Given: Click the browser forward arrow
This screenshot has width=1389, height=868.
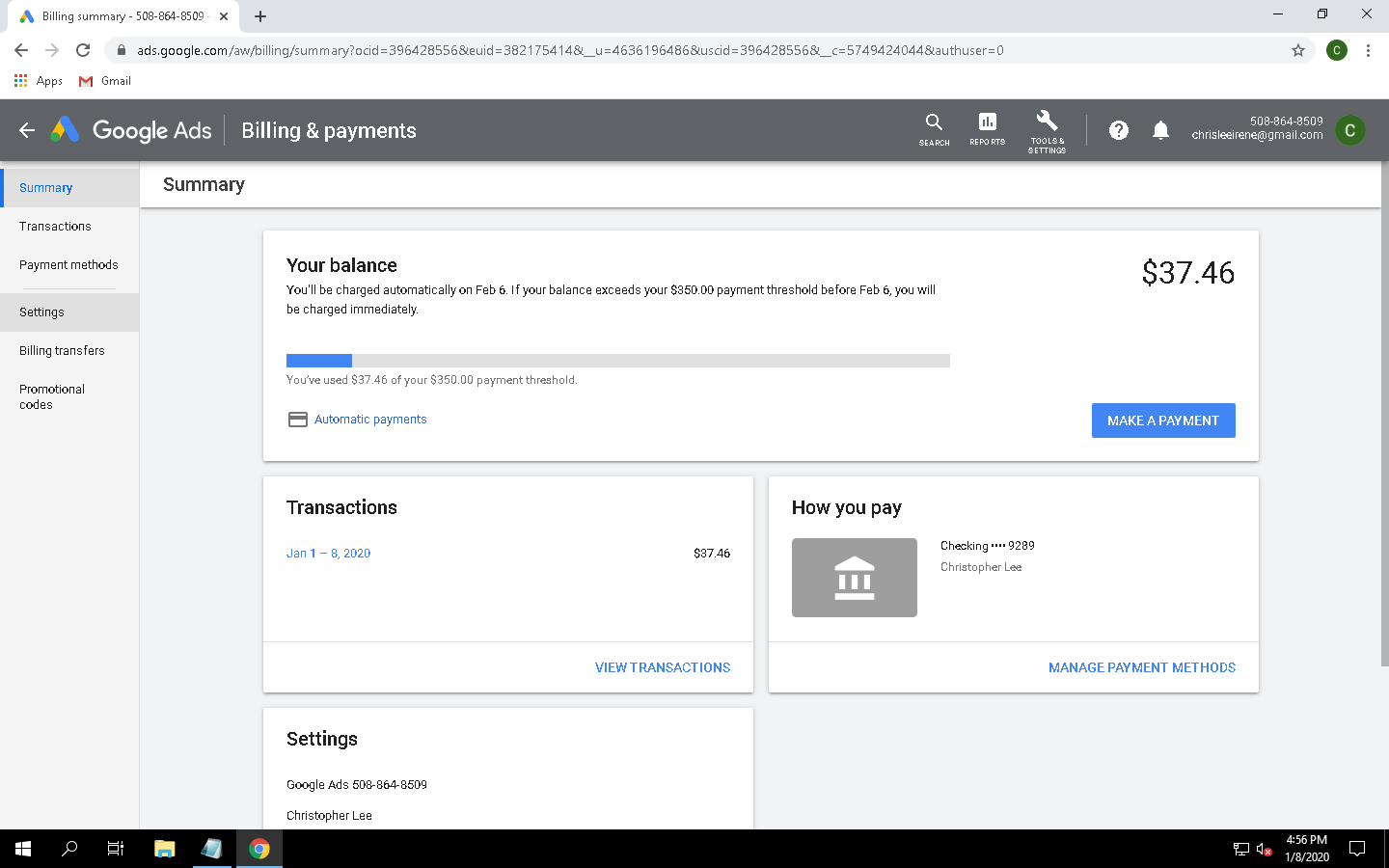Looking at the screenshot, I should coord(52,50).
